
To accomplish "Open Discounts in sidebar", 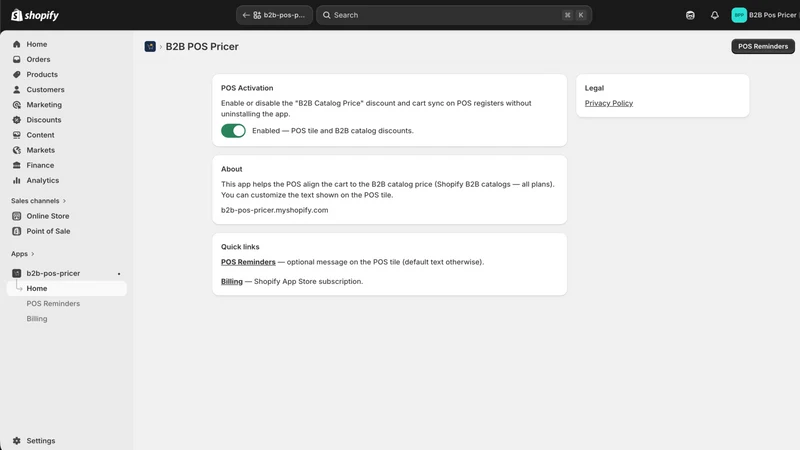I will pos(67,120).
